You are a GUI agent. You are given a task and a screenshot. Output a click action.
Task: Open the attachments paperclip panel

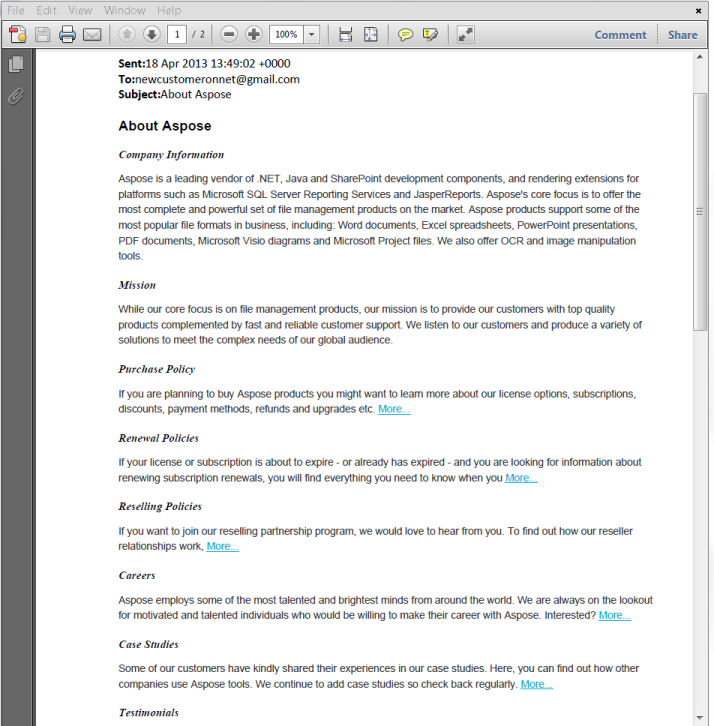tap(16, 96)
